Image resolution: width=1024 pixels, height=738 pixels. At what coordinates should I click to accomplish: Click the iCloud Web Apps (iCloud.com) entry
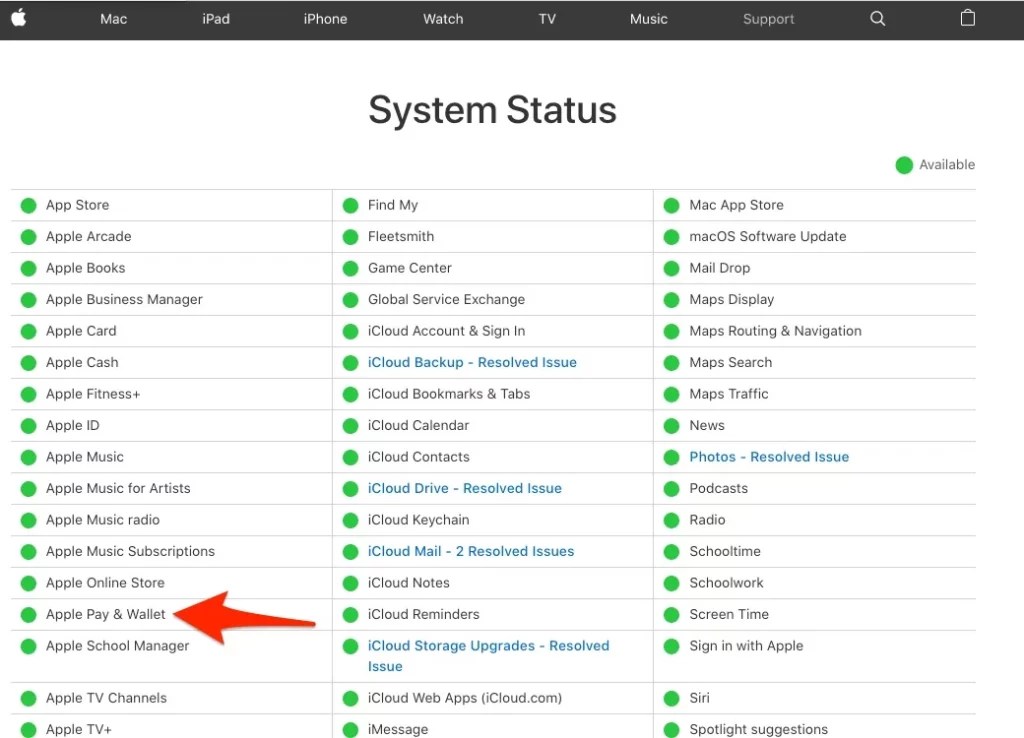[x=464, y=698]
